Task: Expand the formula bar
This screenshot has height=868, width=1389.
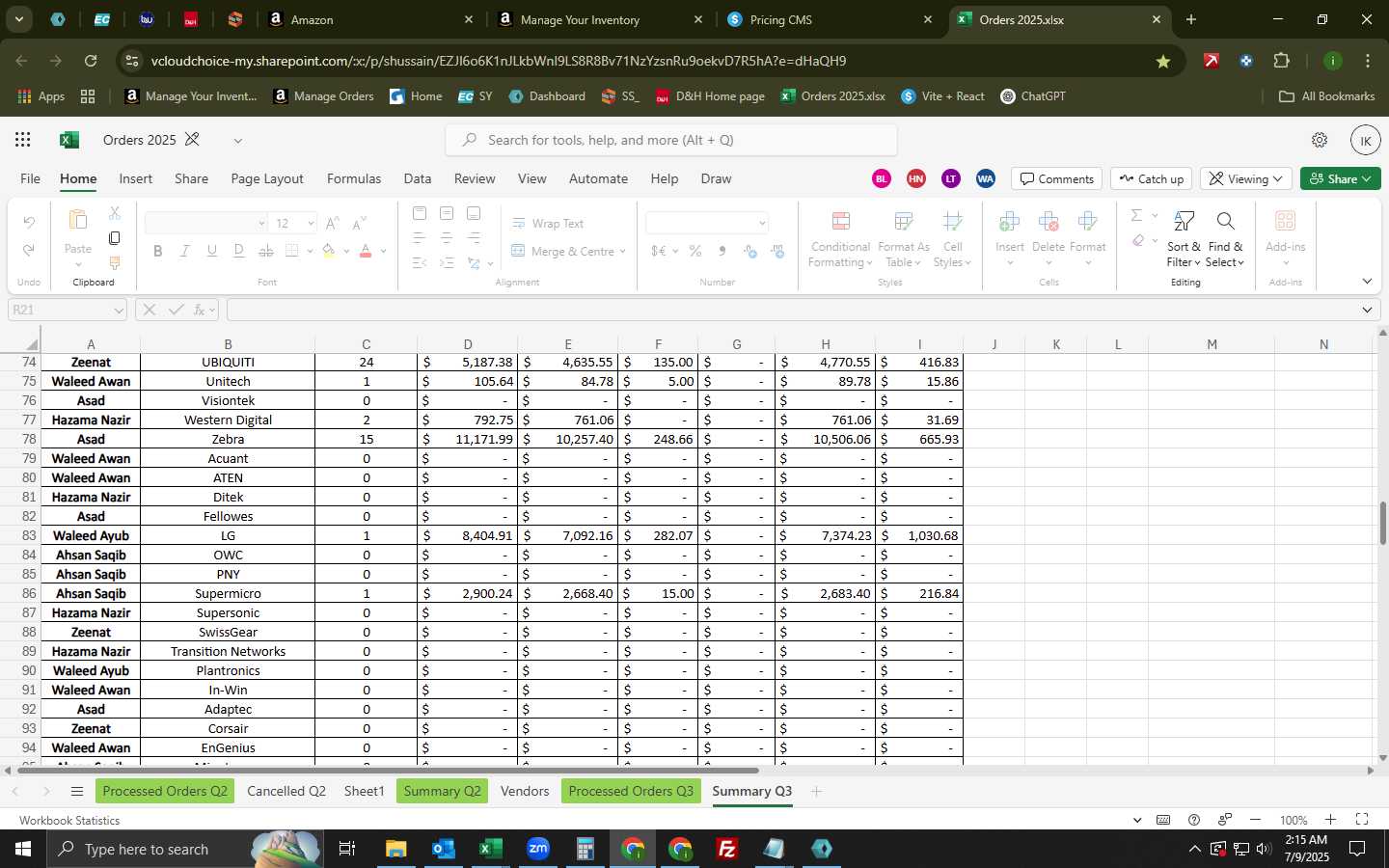Action: click(1367, 310)
